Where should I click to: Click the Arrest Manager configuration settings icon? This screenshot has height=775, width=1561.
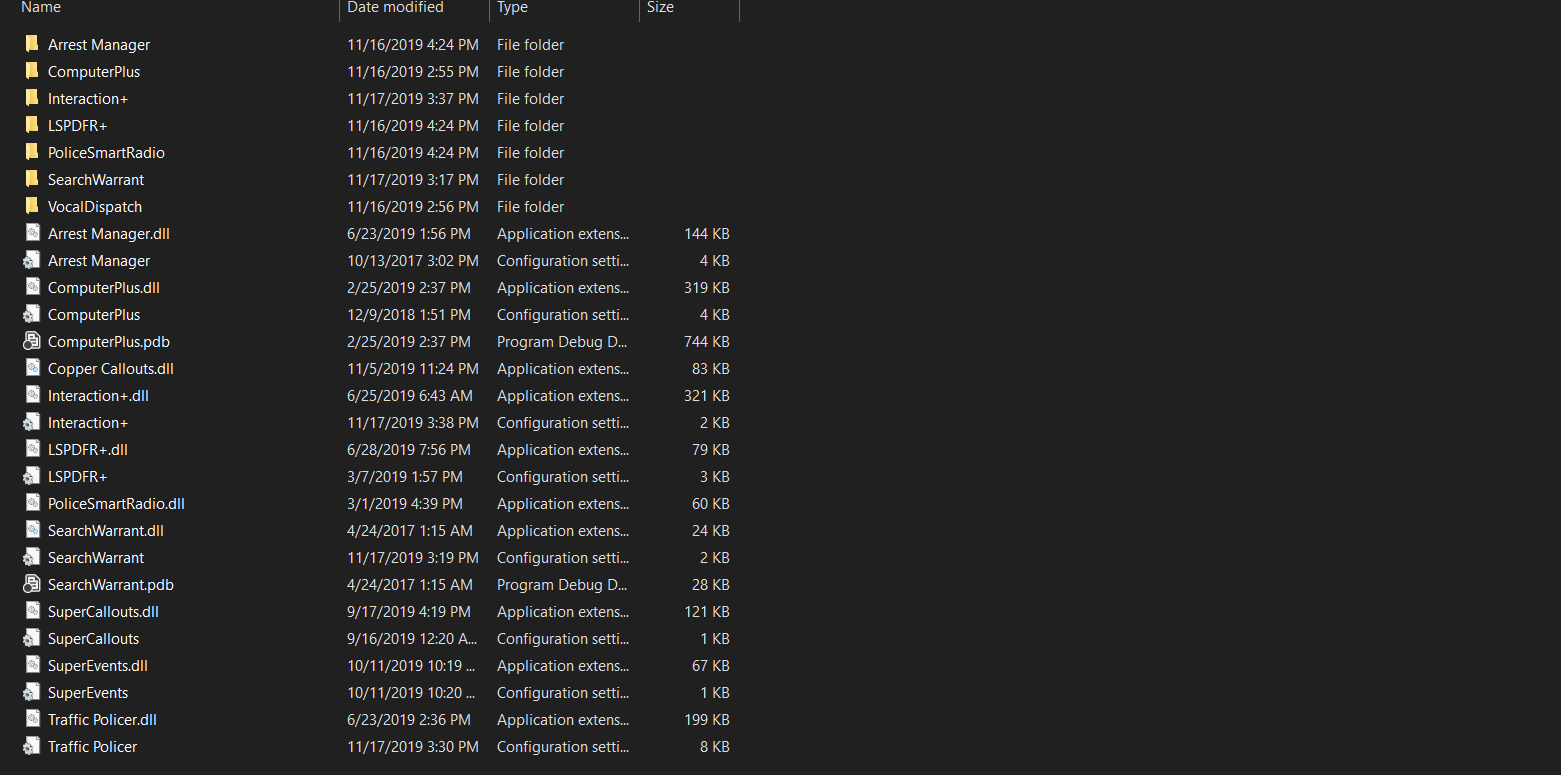[32, 260]
